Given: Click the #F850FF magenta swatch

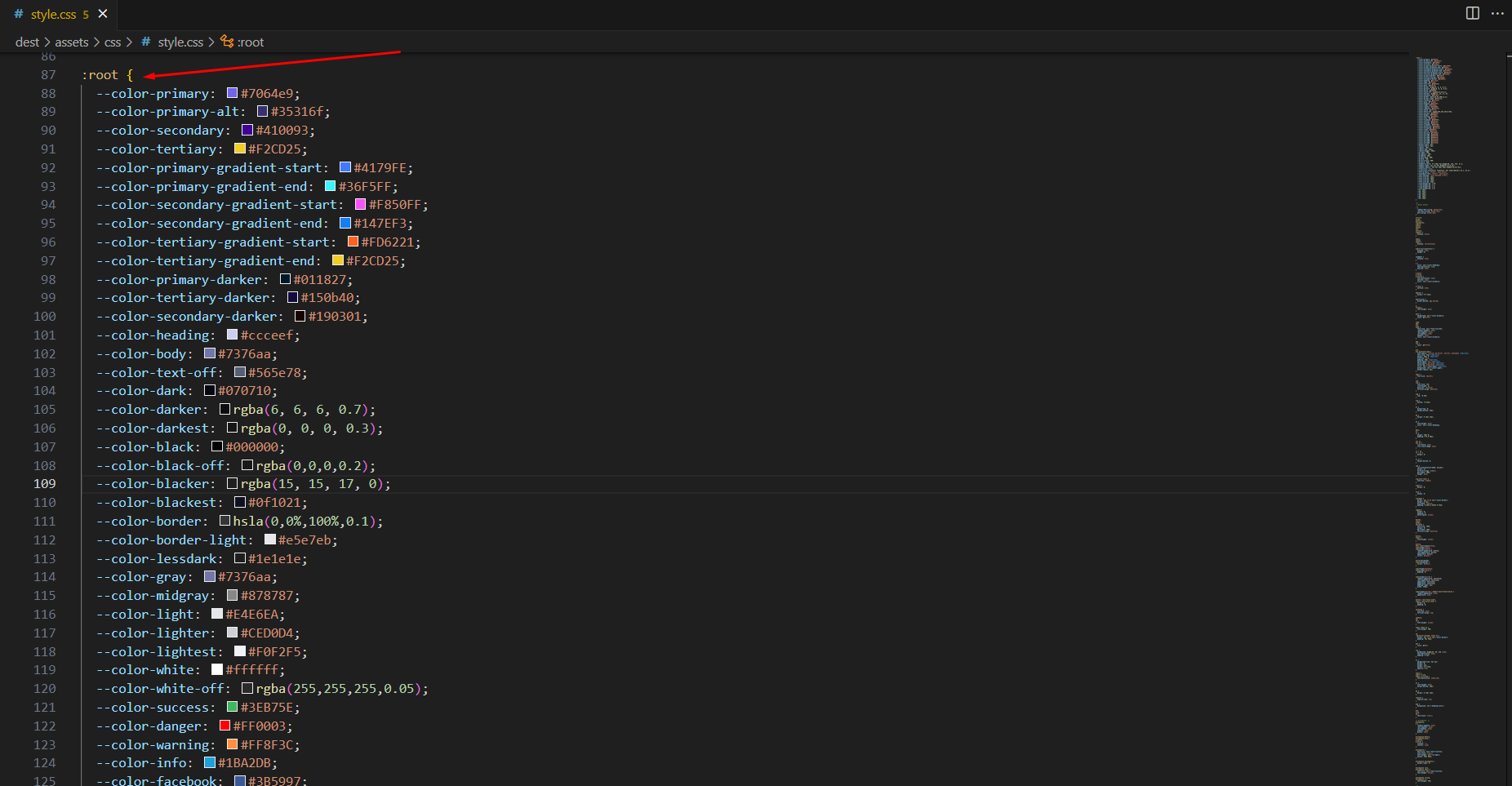Looking at the screenshot, I should [360, 204].
